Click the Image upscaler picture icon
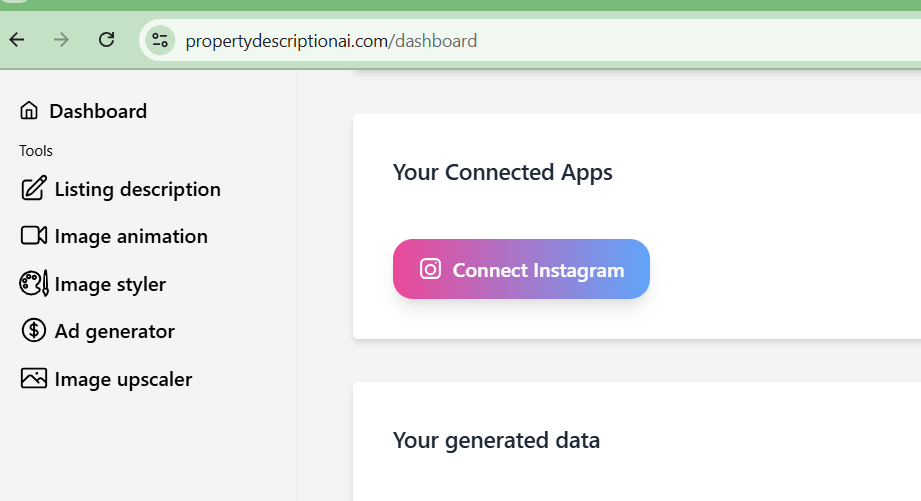 click(x=33, y=379)
